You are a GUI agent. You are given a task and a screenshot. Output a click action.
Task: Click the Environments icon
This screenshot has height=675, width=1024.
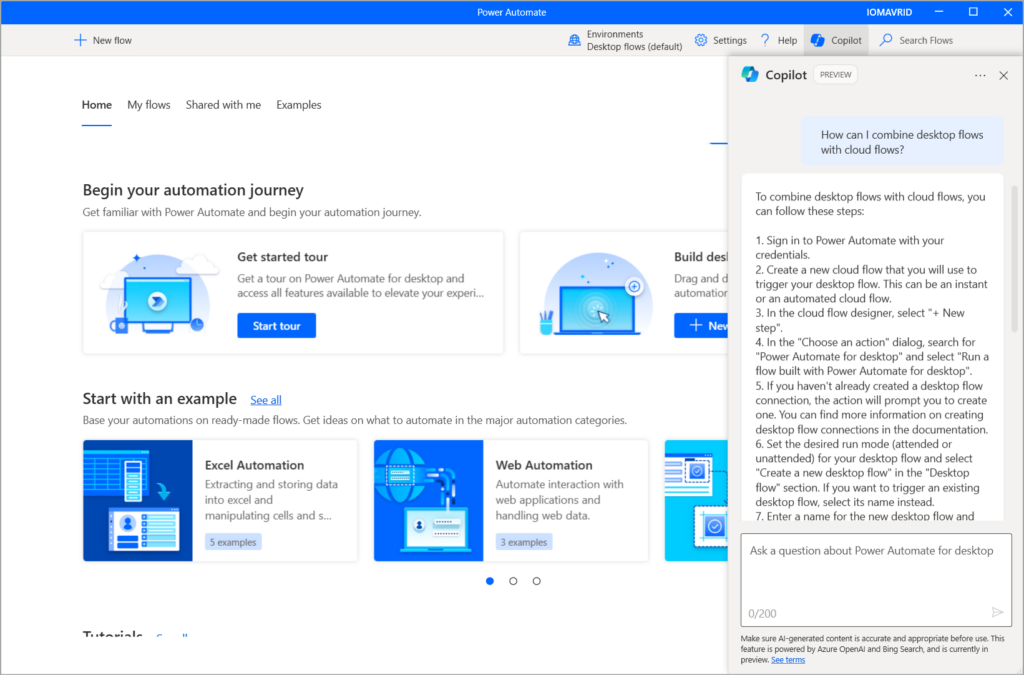coord(574,39)
